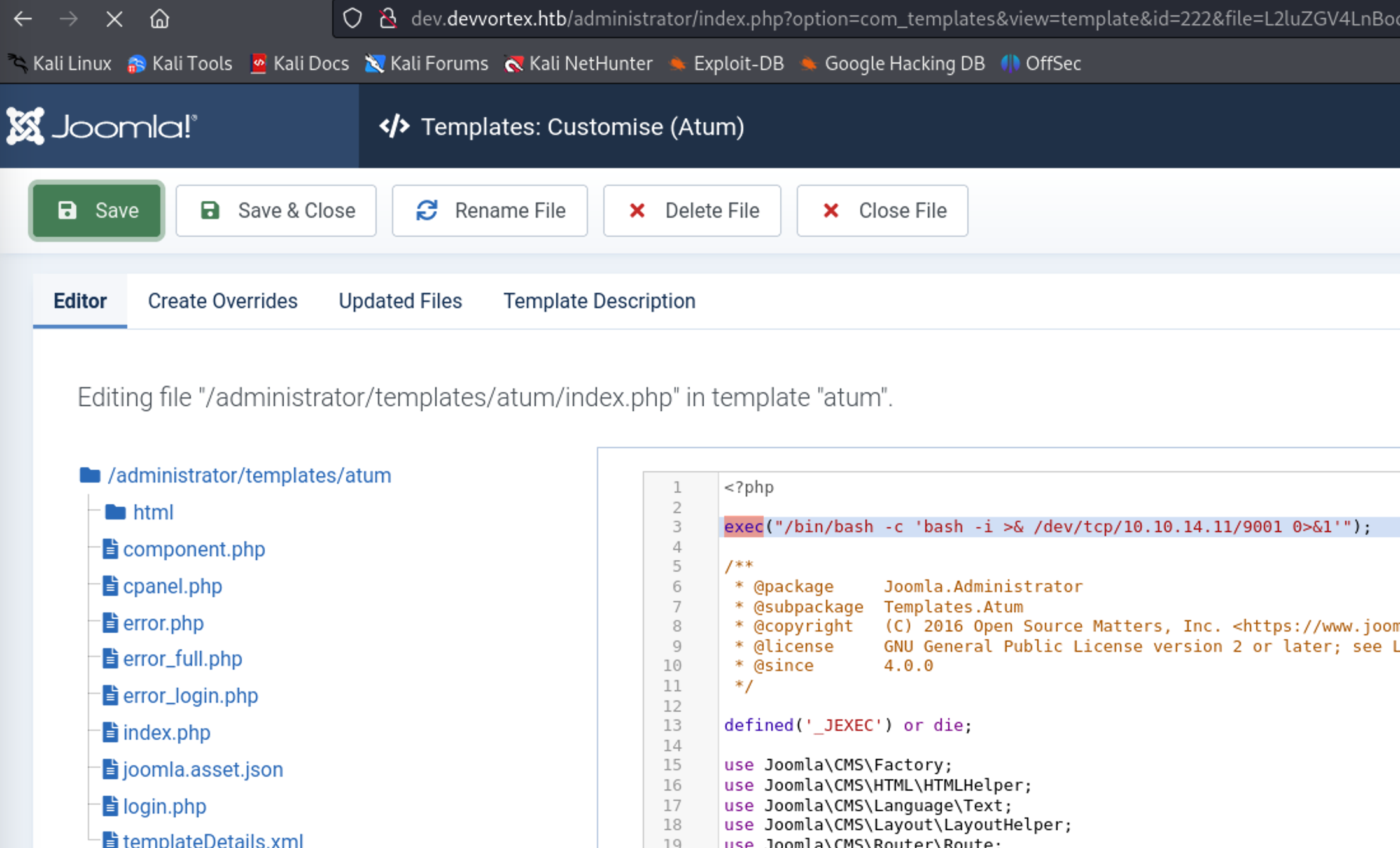Click the file icon next to component.php
This screenshot has width=1400, height=848.
[x=111, y=549]
